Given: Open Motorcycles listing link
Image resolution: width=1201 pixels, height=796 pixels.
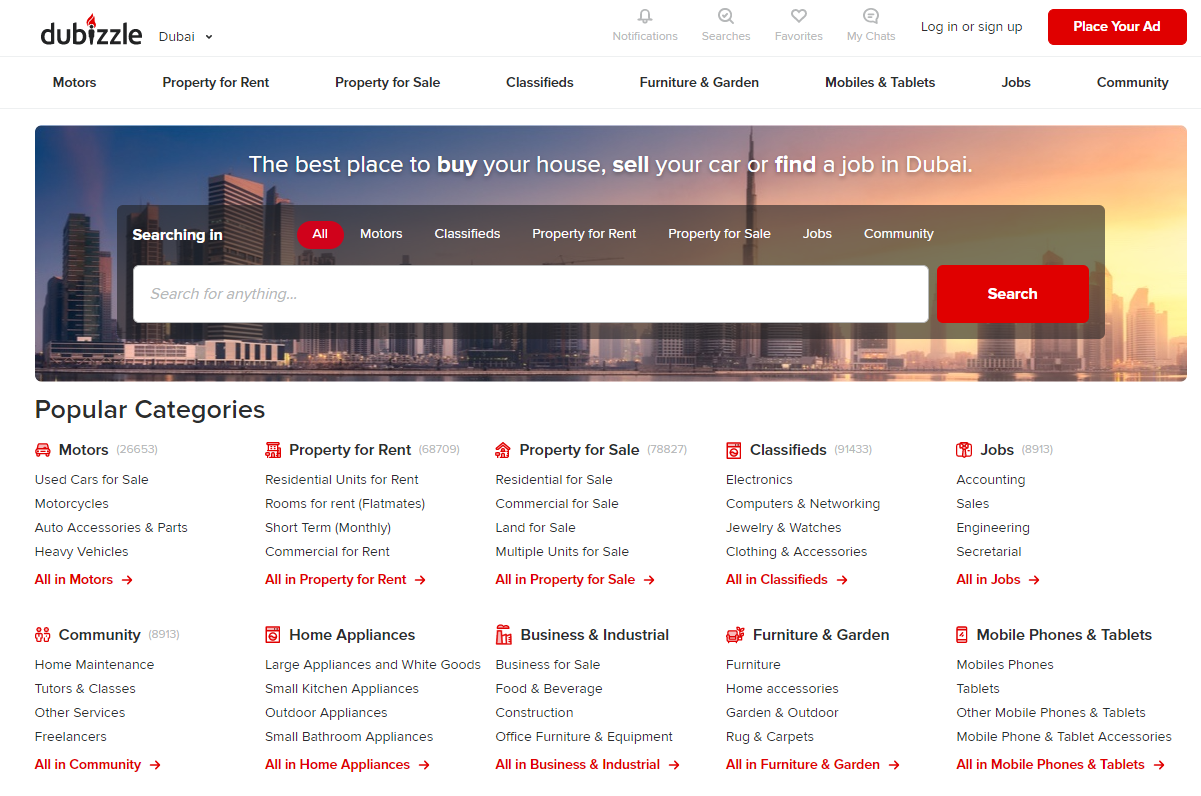Looking at the screenshot, I should pos(72,504).
